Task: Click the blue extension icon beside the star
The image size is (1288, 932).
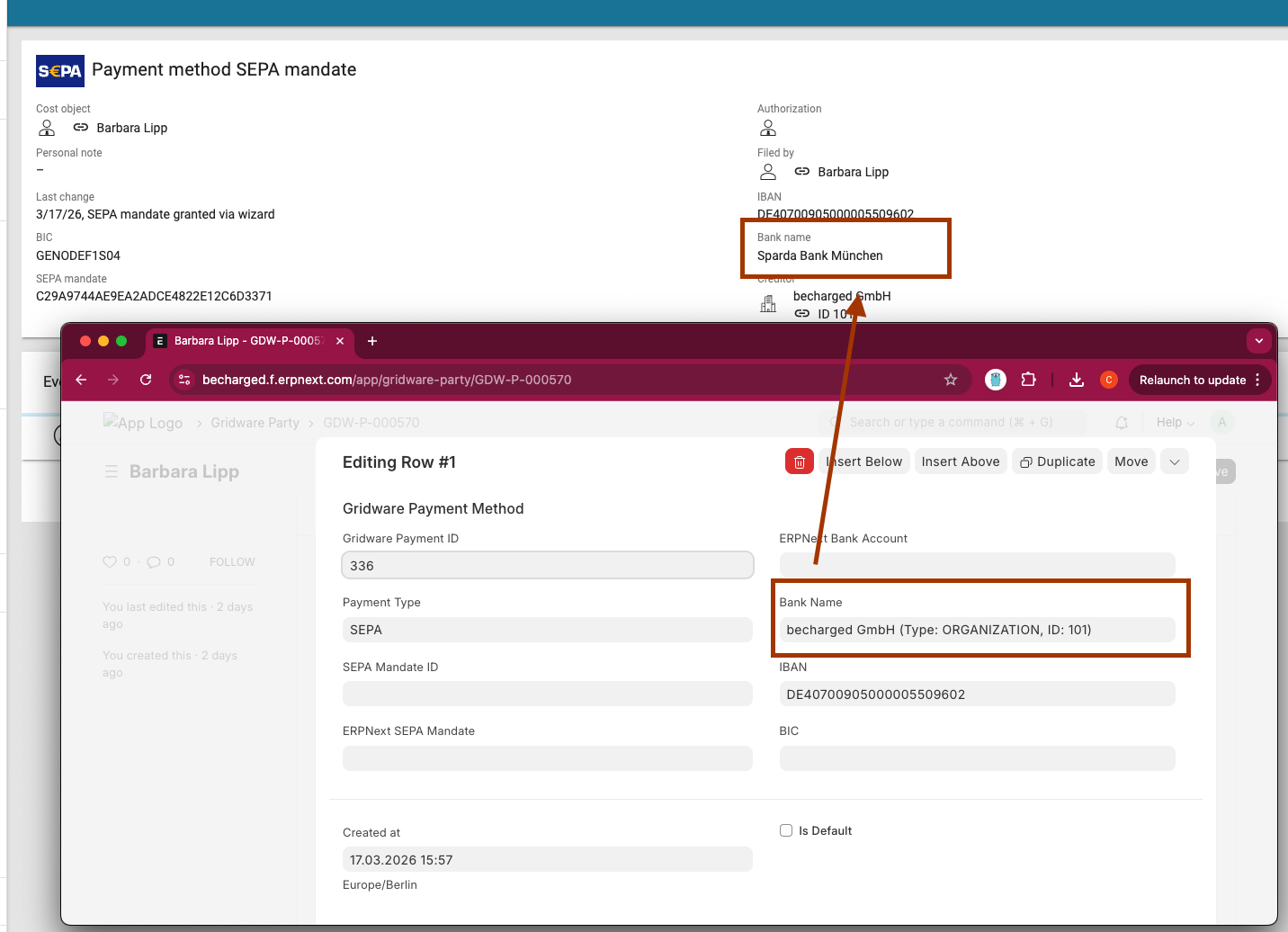Action: 995,380
